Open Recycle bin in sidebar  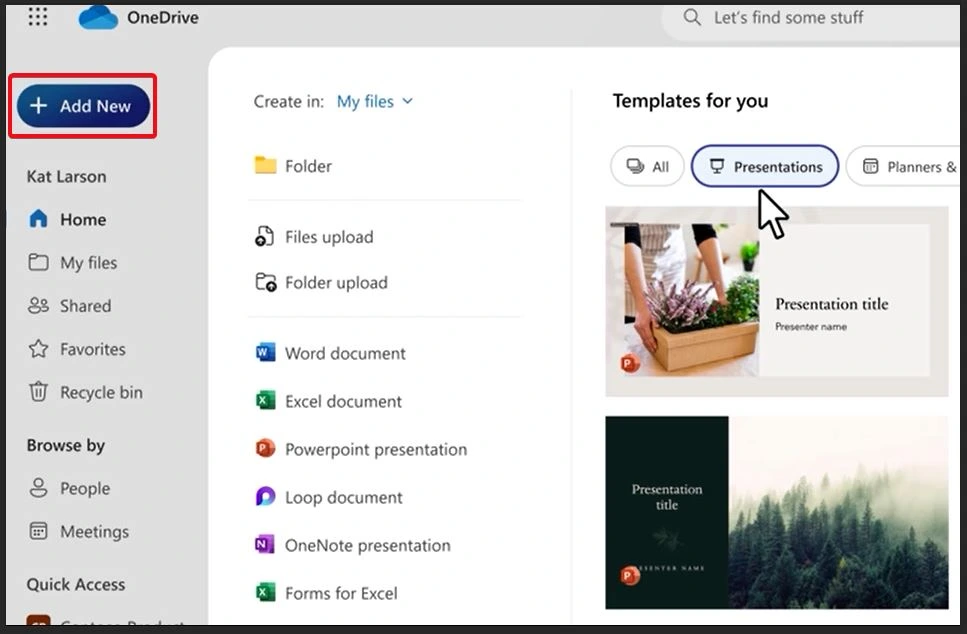(x=85, y=392)
